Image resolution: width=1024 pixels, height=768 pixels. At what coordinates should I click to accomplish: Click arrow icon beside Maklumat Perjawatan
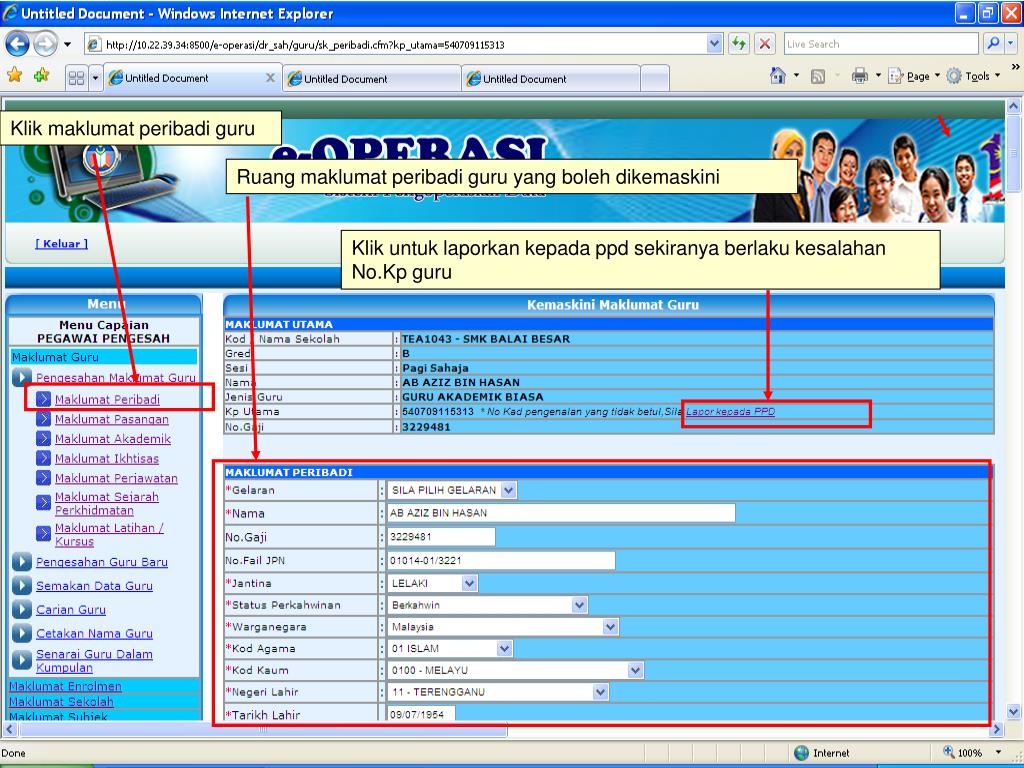[x=44, y=478]
